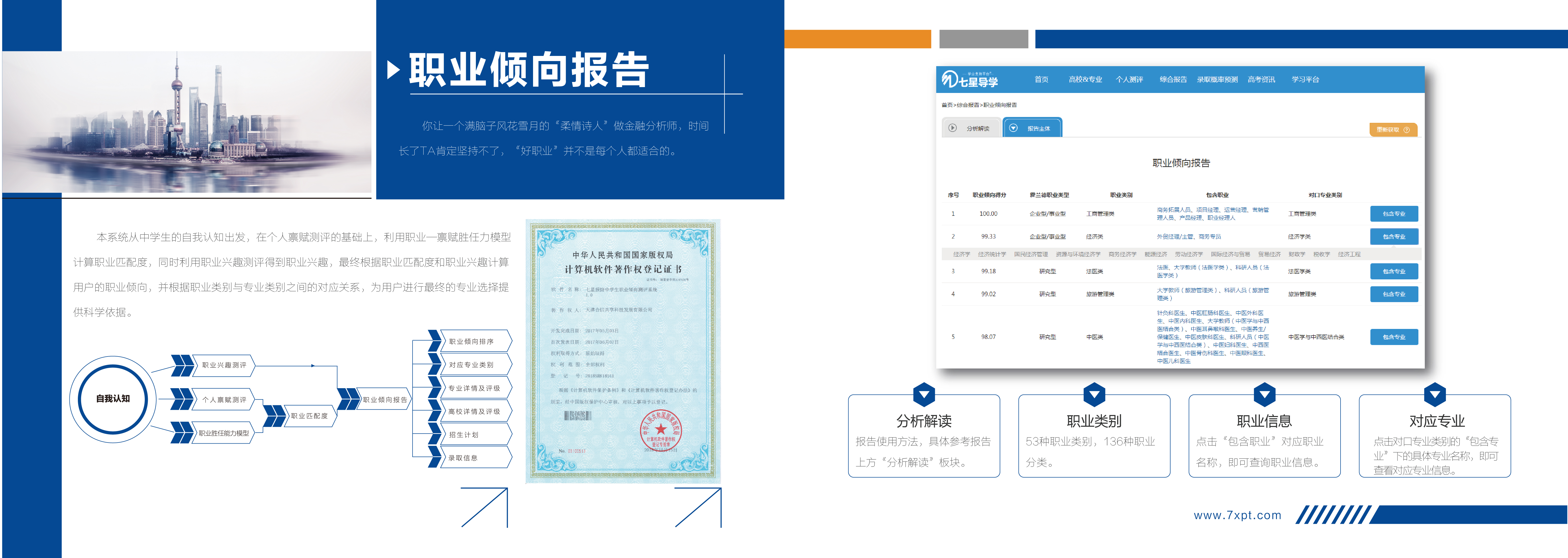
Task: Click the hexagon arrow icon above 职业信息 card
Action: [x=1265, y=395]
